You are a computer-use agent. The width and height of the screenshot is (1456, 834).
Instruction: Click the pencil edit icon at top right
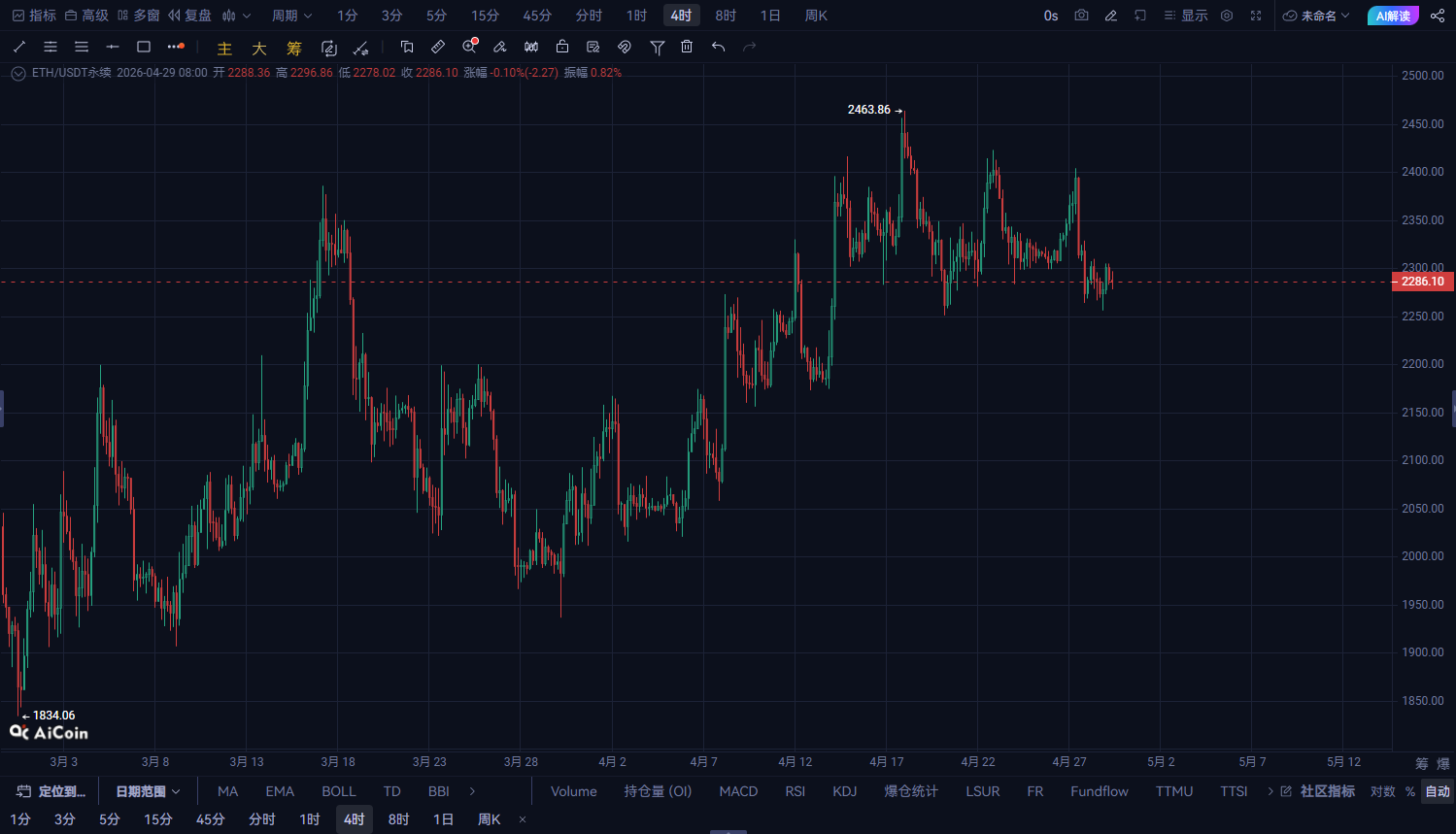(1111, 16)
